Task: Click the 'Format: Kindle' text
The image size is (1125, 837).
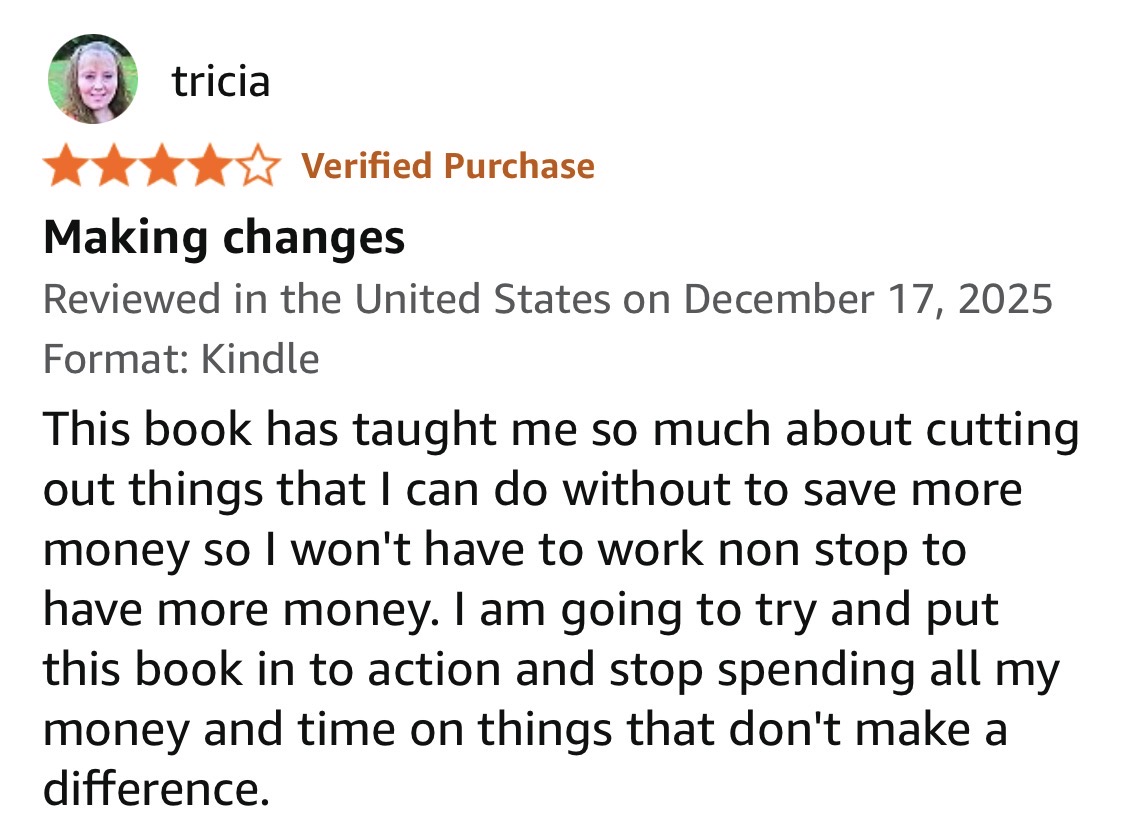Action: pyautogui.click(x=181, y=358)
